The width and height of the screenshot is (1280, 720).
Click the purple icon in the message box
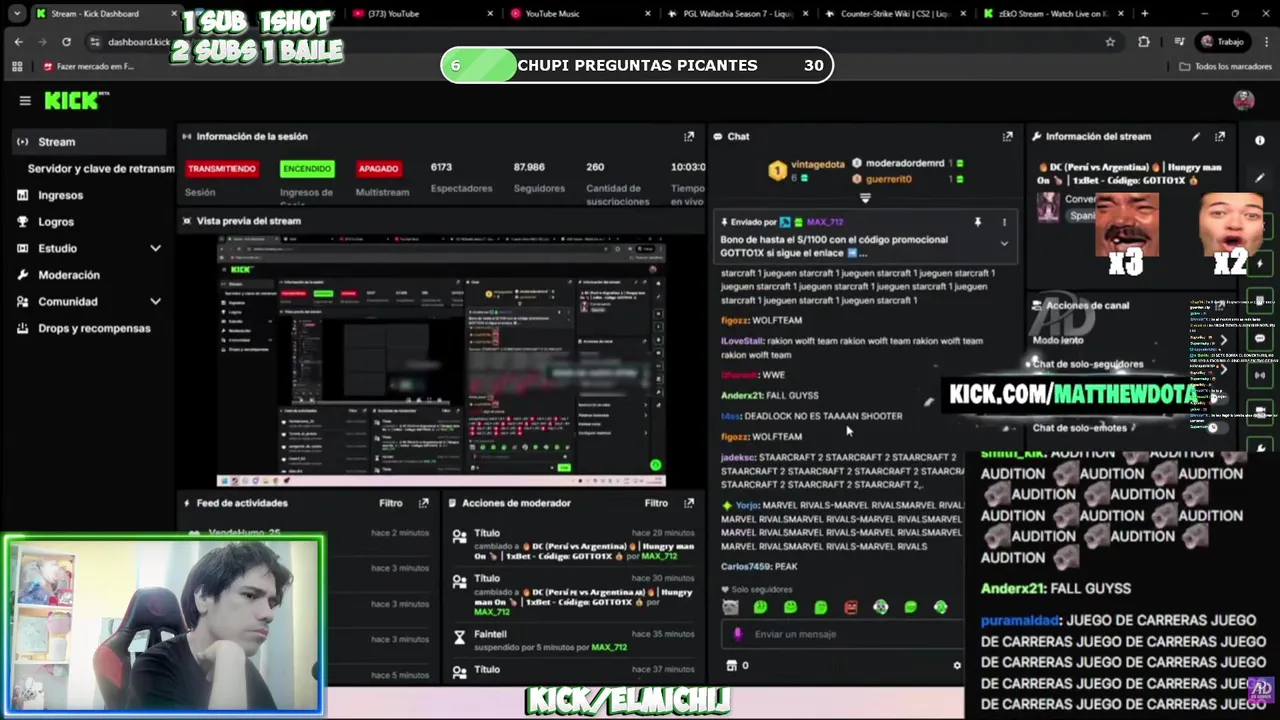point(739,634)
